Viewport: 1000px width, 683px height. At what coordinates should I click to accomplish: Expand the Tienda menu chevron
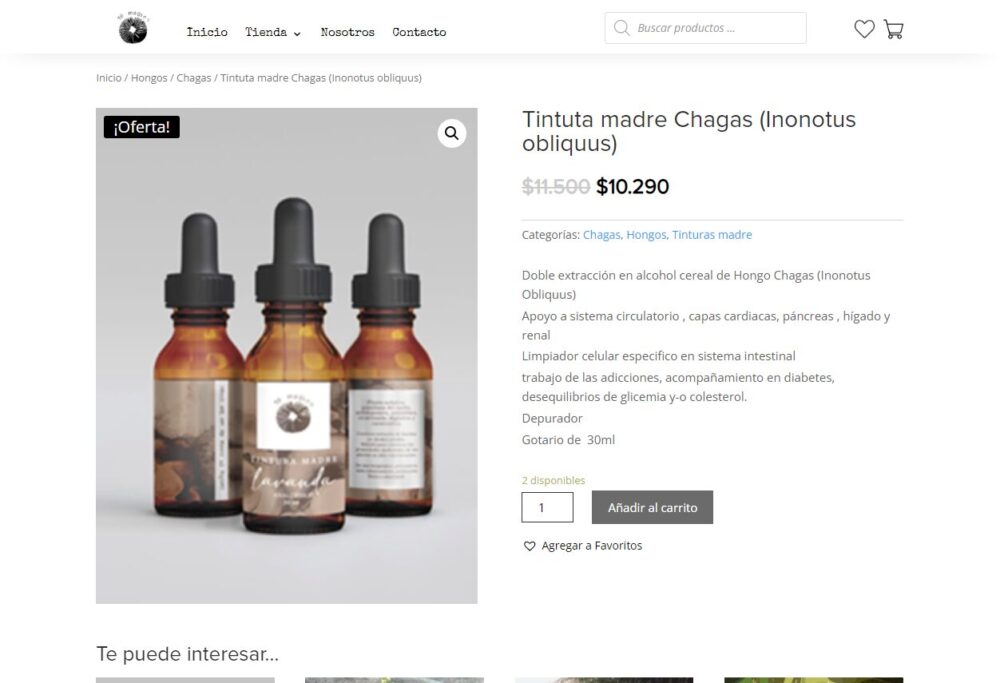(297, 33)
